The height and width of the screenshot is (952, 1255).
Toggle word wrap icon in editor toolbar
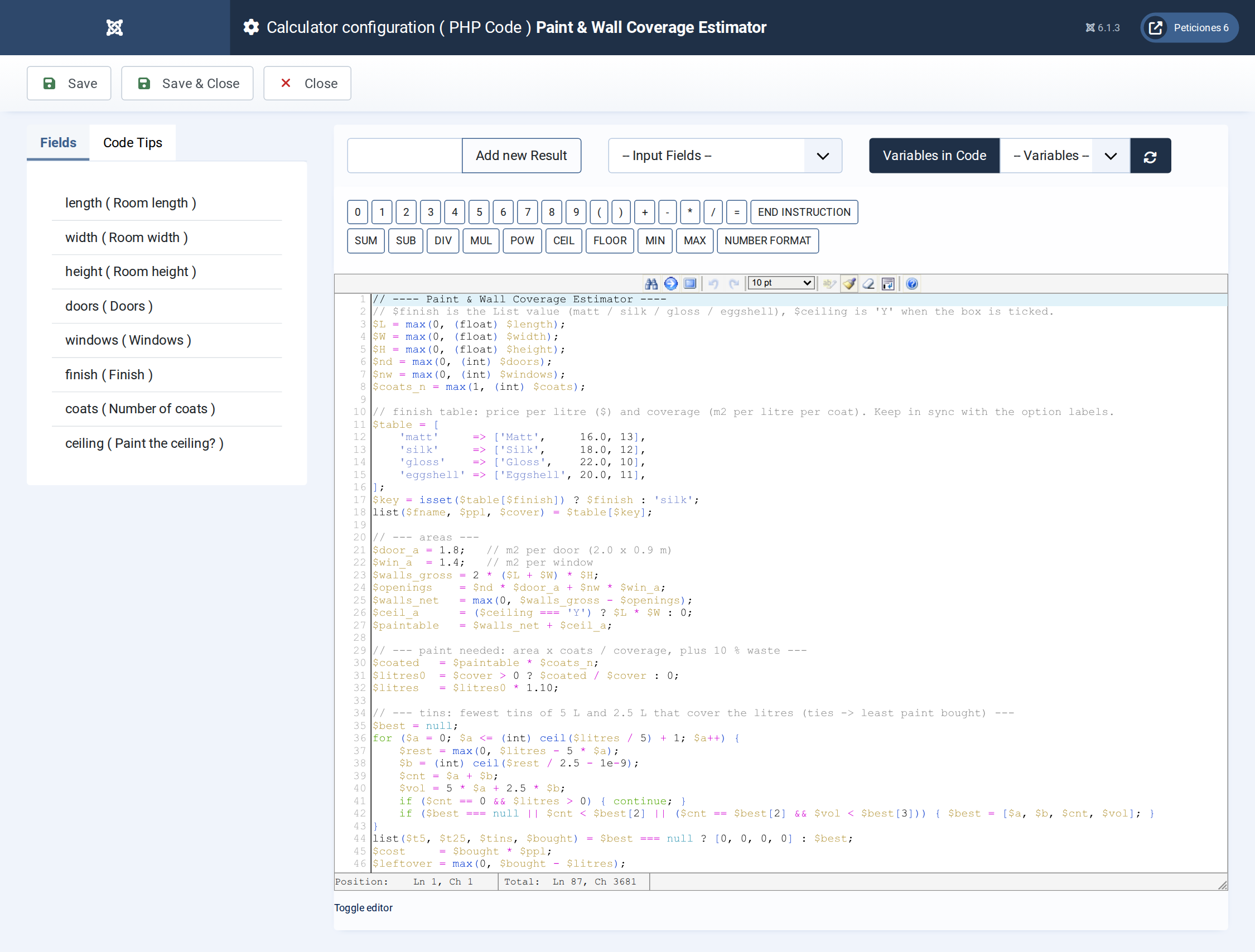click(888, 283)
